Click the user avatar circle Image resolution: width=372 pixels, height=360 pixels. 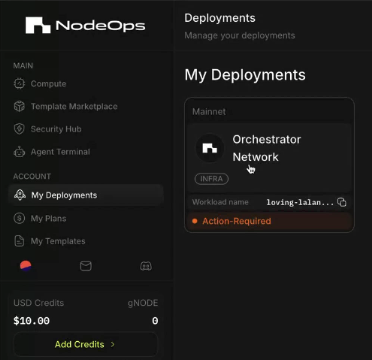(26, 266)
